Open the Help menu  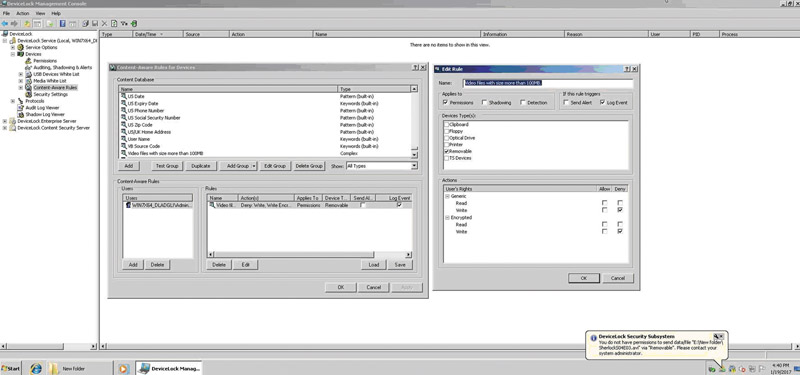point(56,13)
